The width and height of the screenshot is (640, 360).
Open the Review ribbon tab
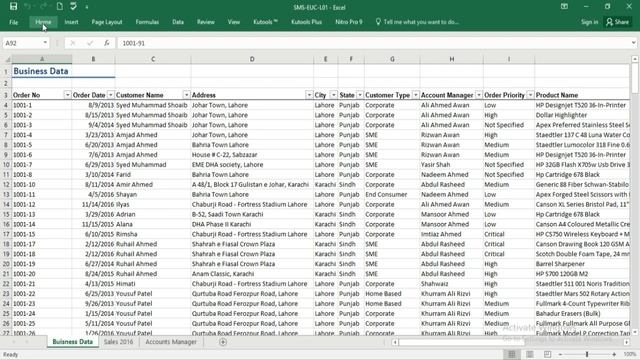coord(206,22)
